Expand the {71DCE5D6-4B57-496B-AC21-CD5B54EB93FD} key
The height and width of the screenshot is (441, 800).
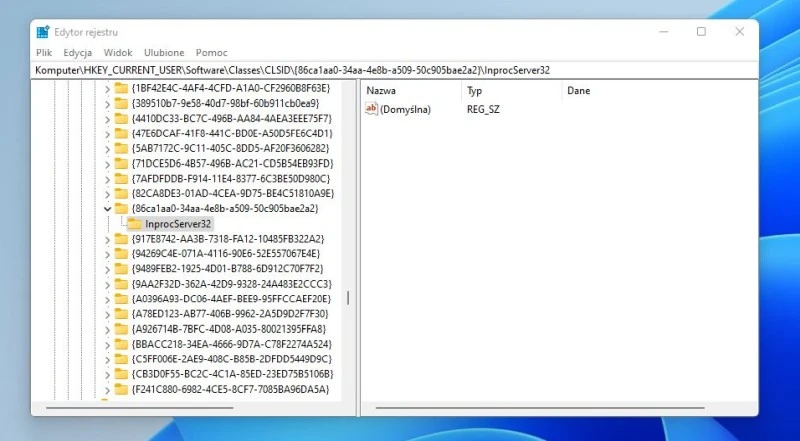(x=107, y=164)
